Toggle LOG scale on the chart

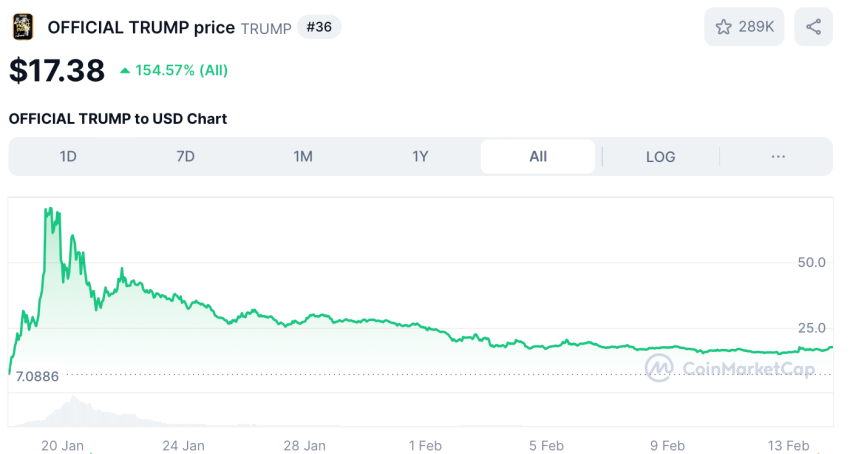click(660, 157)
